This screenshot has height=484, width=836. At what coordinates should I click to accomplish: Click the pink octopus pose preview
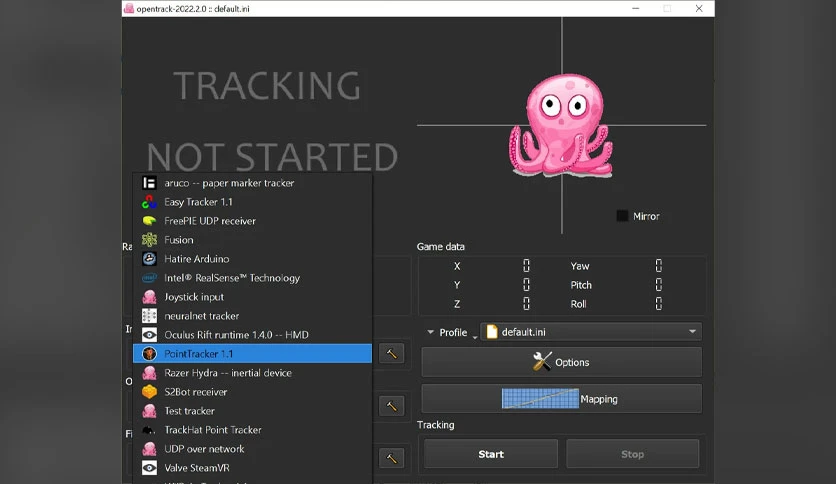click(x=561, y=126)
